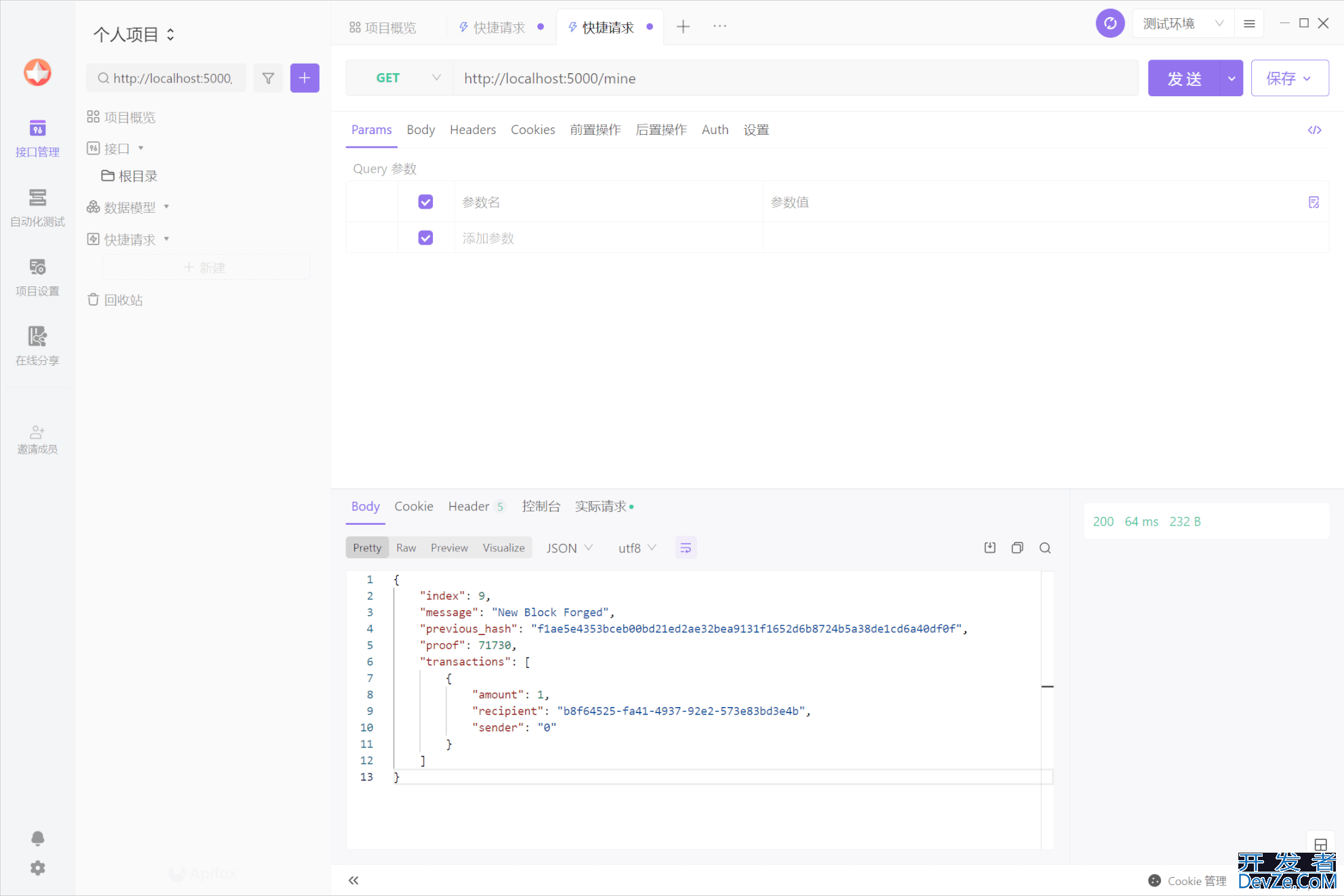Search within the response body

pos(1045,548)
